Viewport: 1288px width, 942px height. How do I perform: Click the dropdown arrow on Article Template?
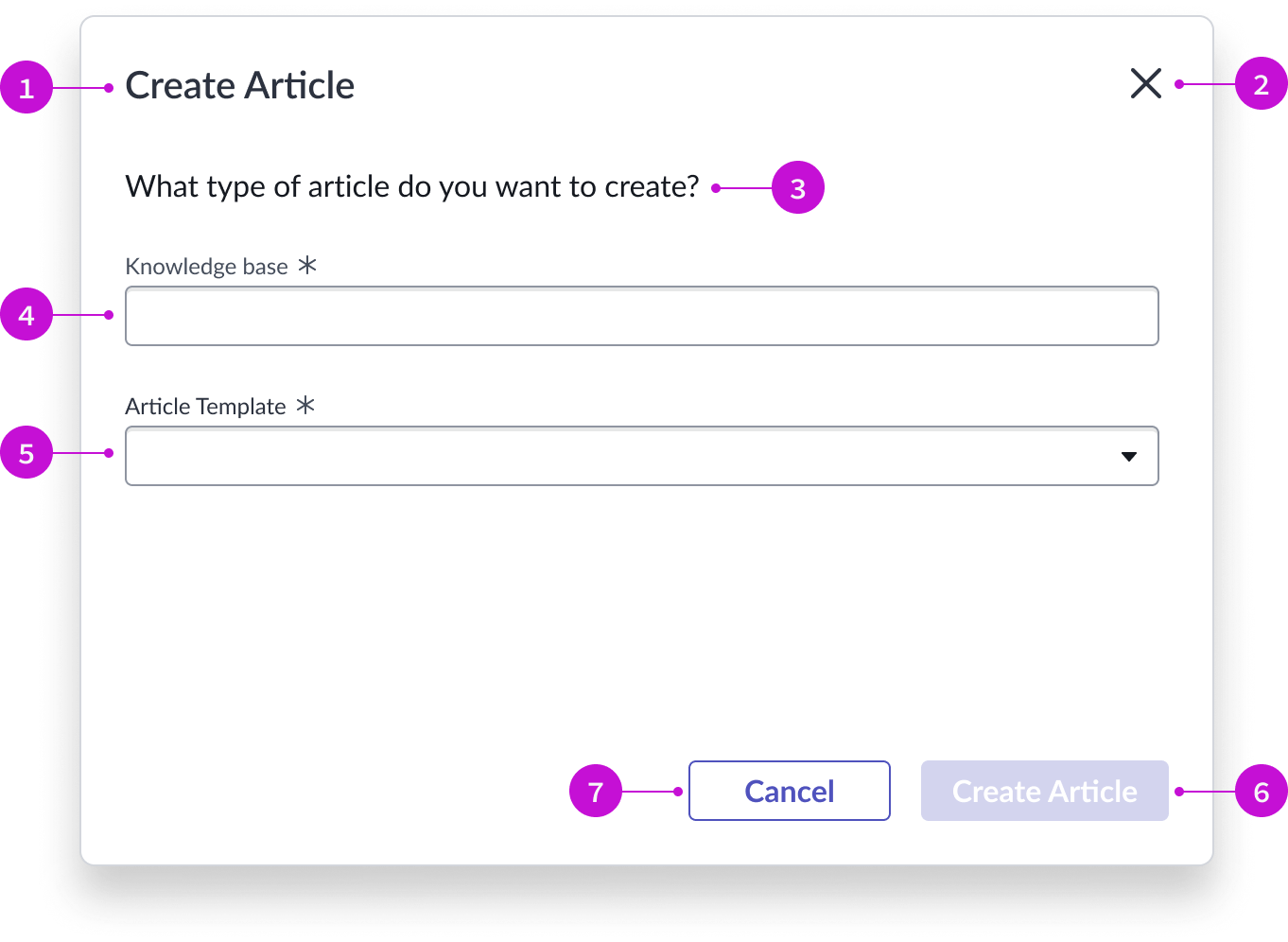[1129, 456]
